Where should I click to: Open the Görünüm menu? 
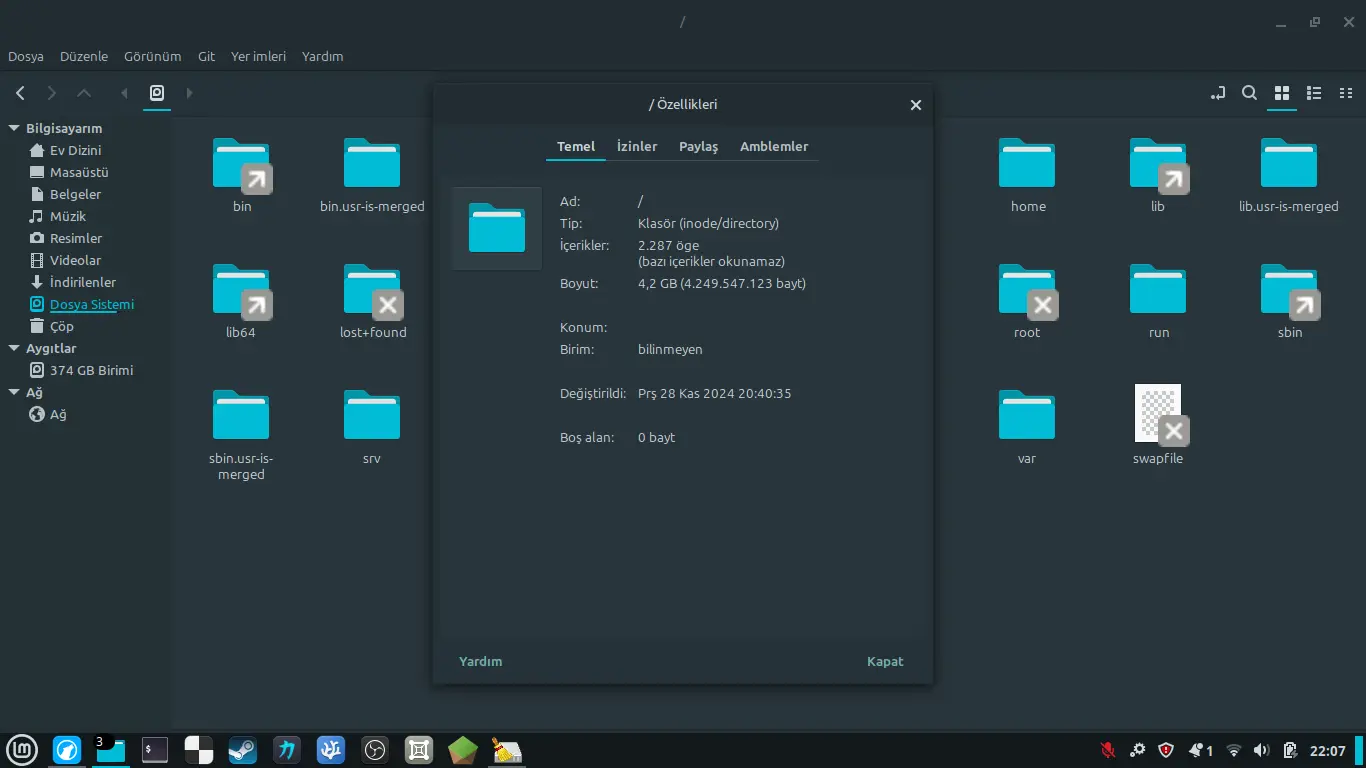coord(152,56)
